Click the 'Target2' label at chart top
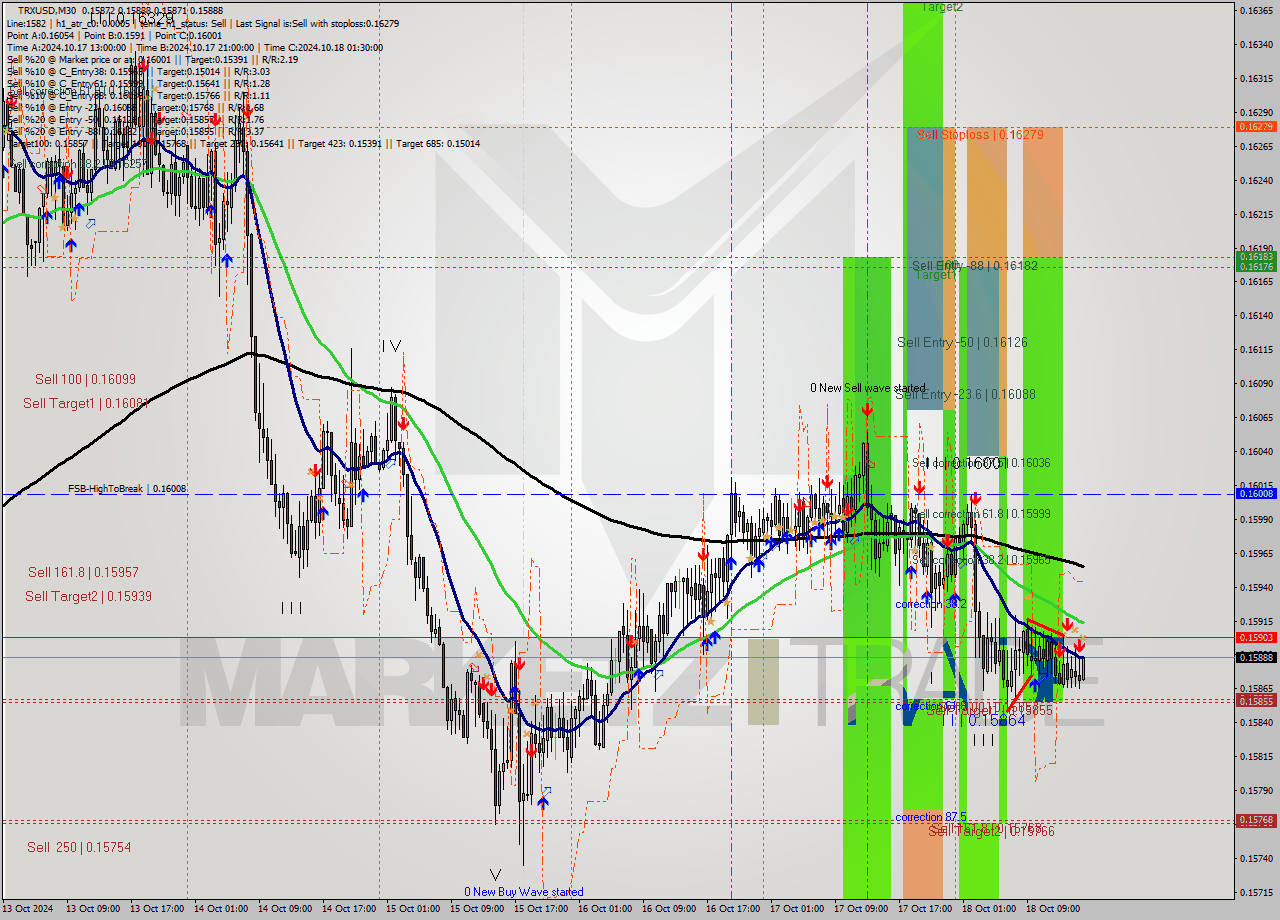1280x920 pixels. (942, 7)
